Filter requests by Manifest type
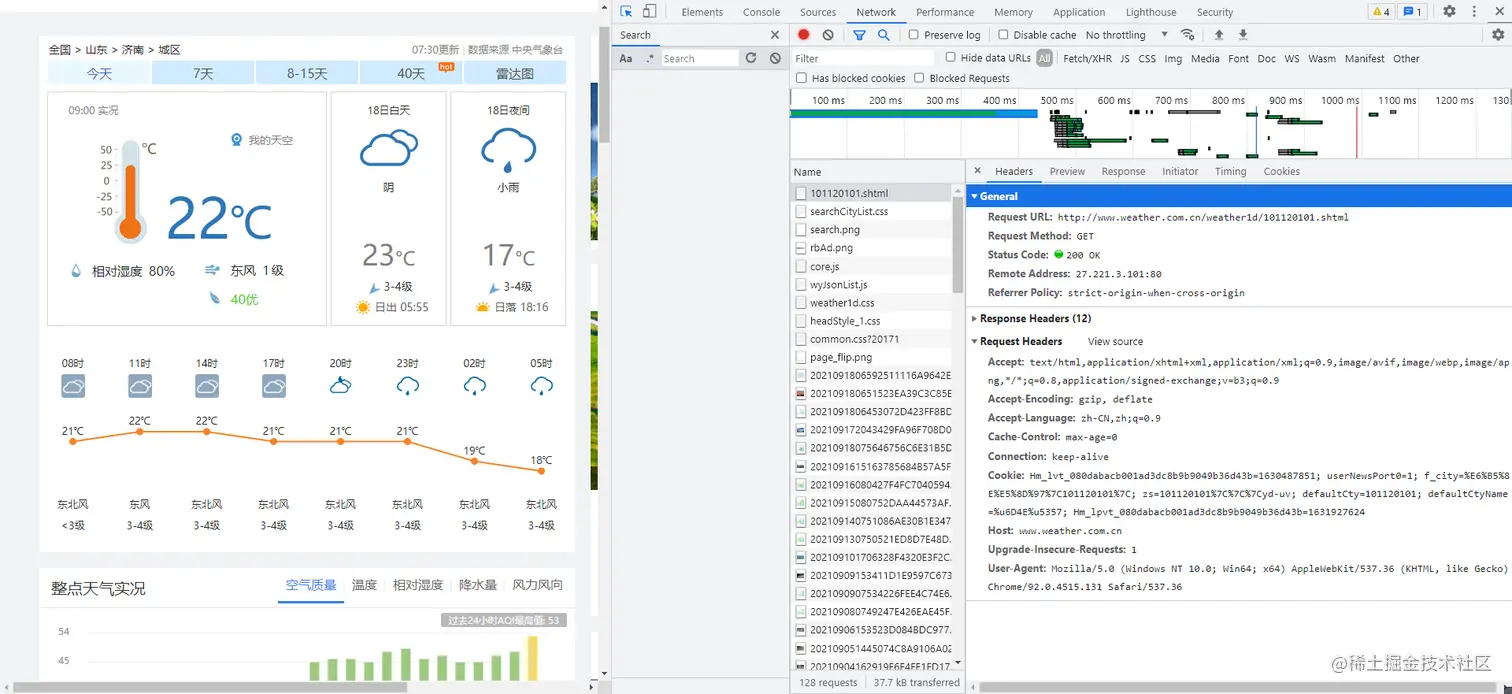The height and width of the screenshot is (694, 1512). coord(1364,58)
